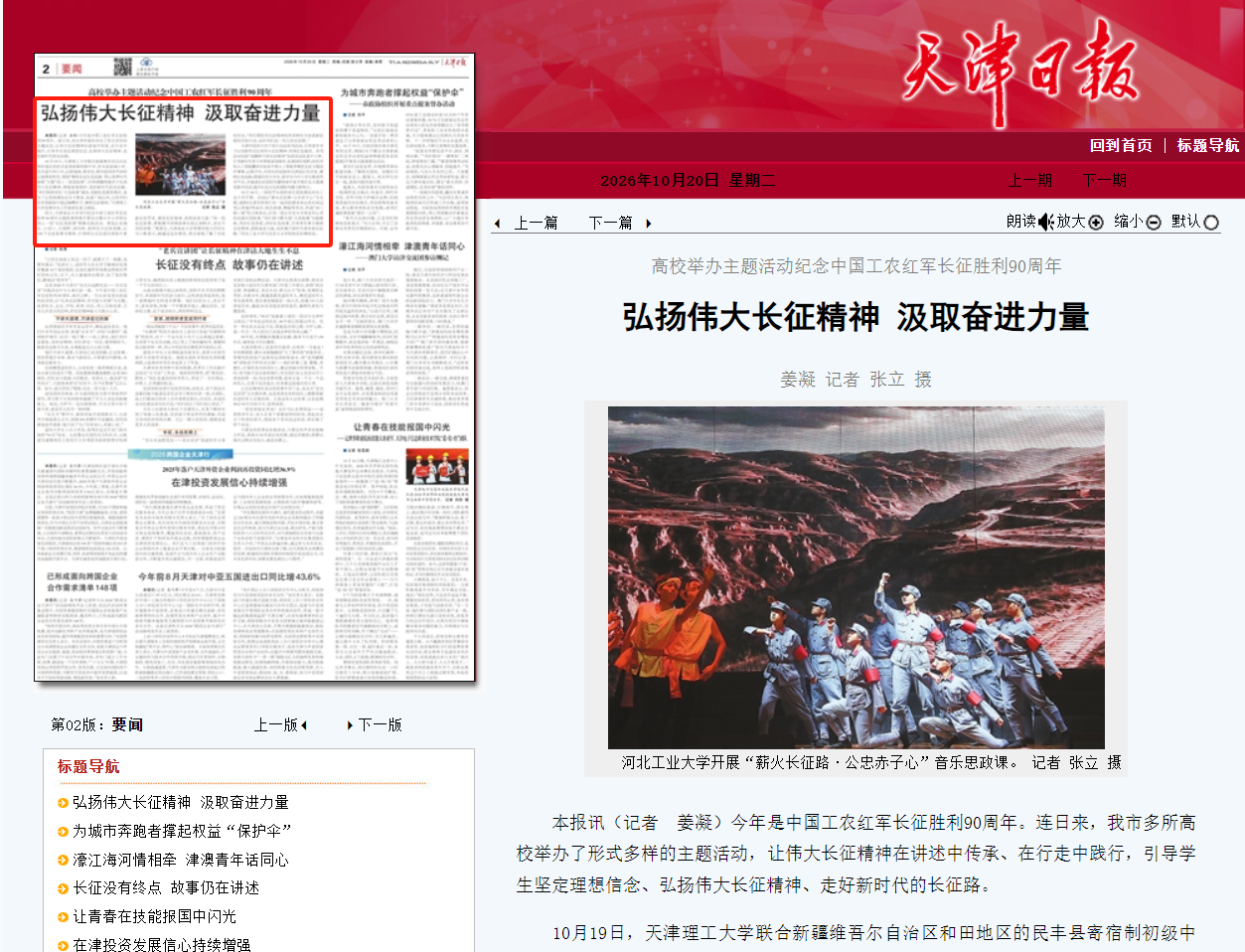Click the paragraph starting 10月19日，天津理工大学
Image resolution: width=1245 pixels, height=952 pixels.
(x=856, y=934)
